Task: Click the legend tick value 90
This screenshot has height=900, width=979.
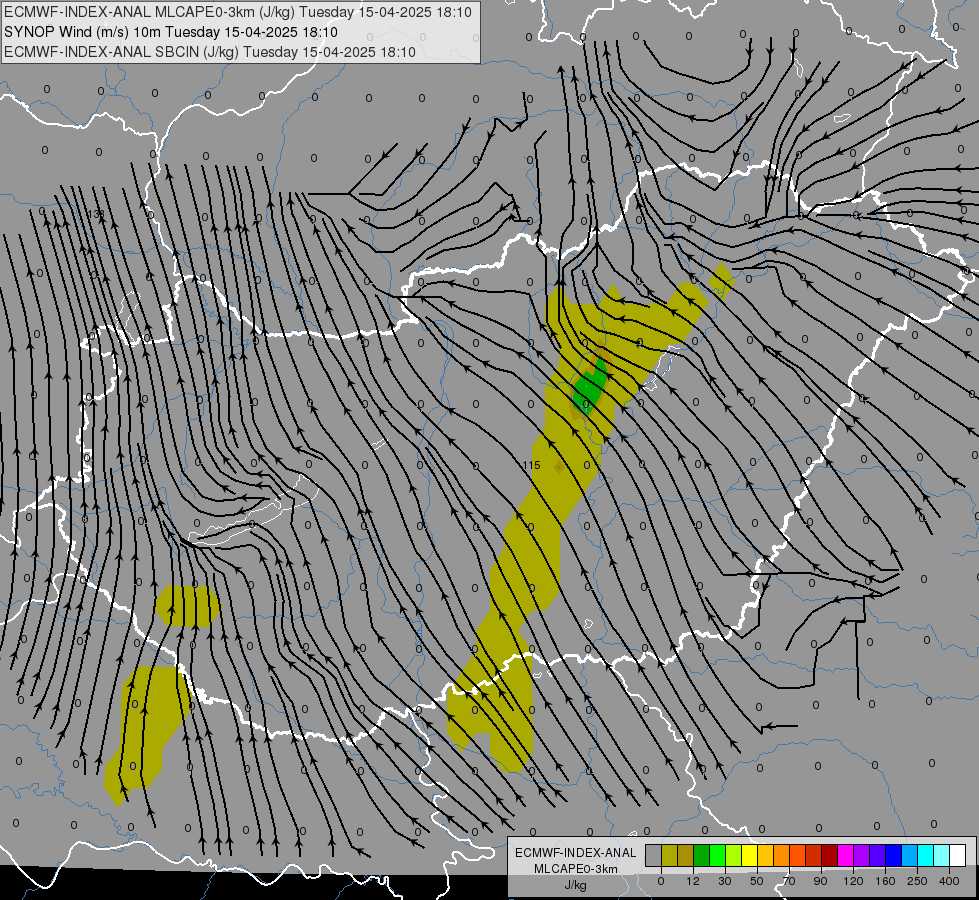Action: pyautogui.click(x=820, y=881)
